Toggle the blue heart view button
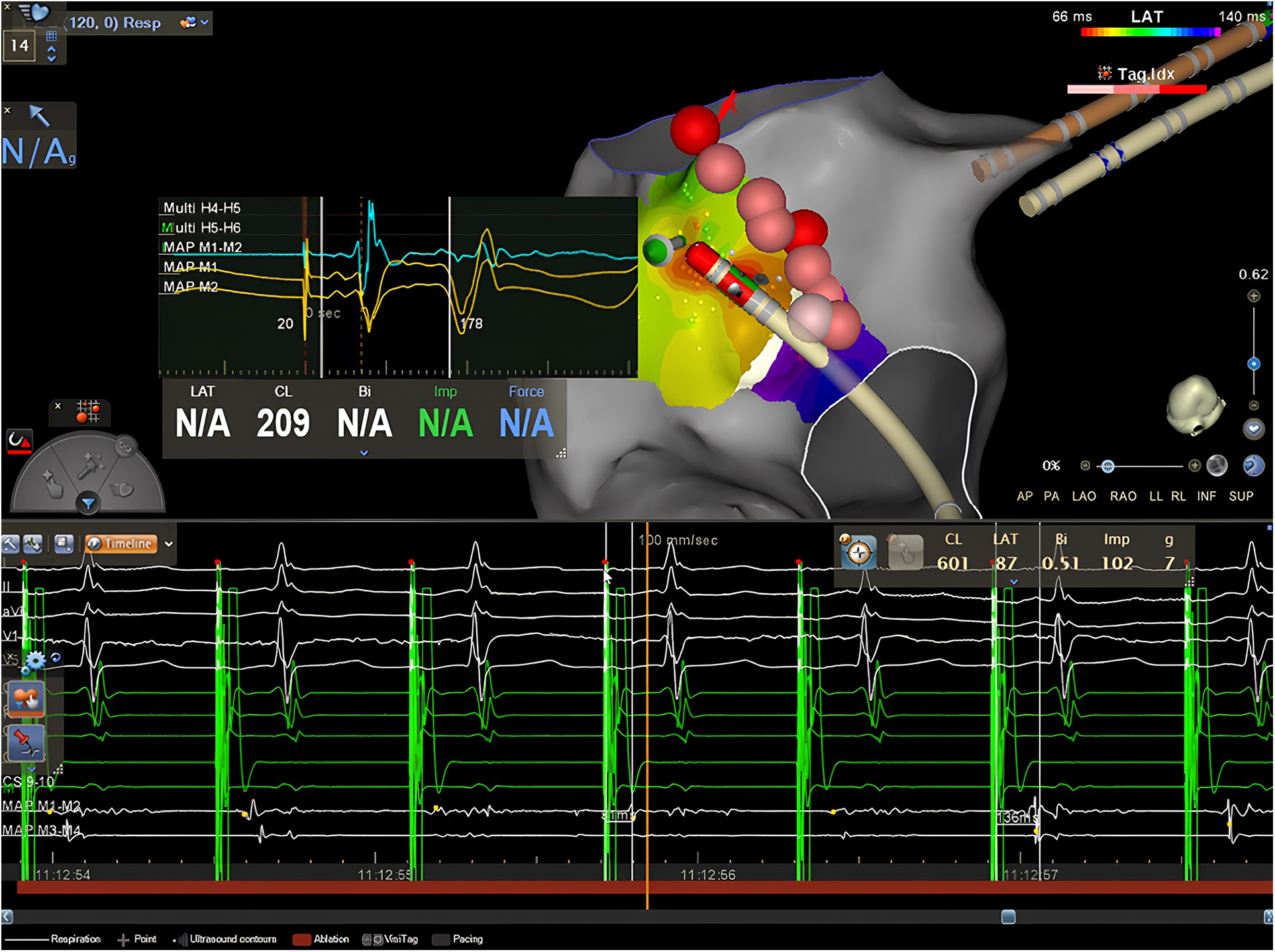The image size is (1275, 952). coord(1253,429)
